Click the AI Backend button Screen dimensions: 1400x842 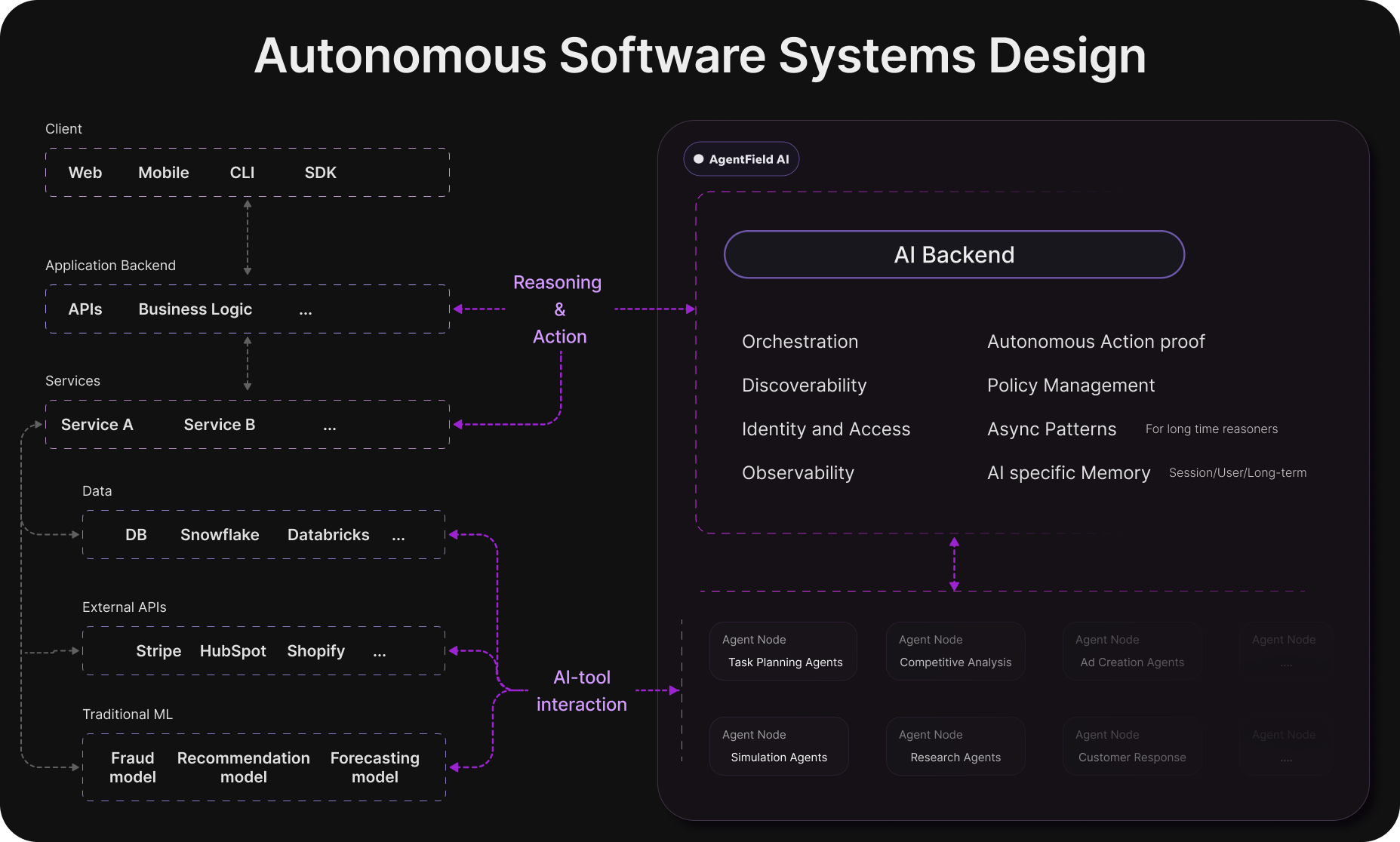(x=954, y=254)
